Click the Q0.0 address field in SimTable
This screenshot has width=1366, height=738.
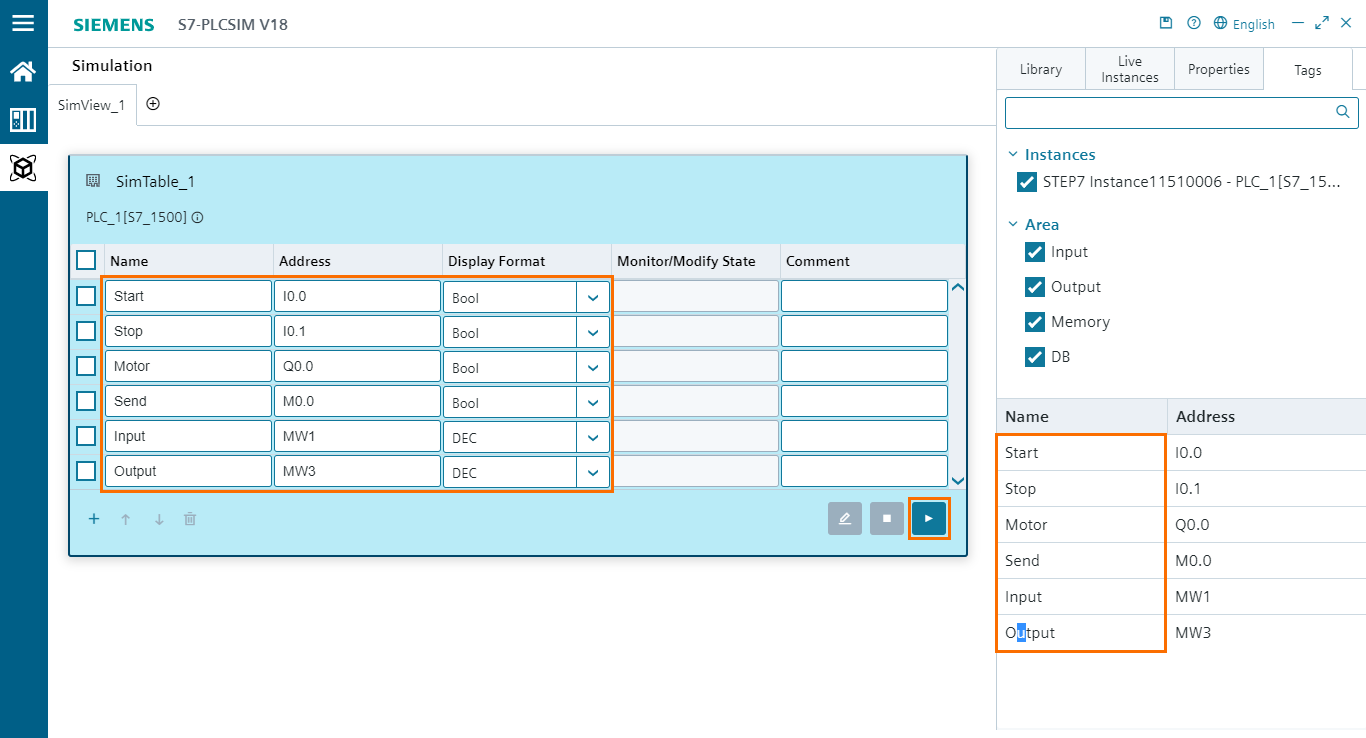click(x=357, y=366)
